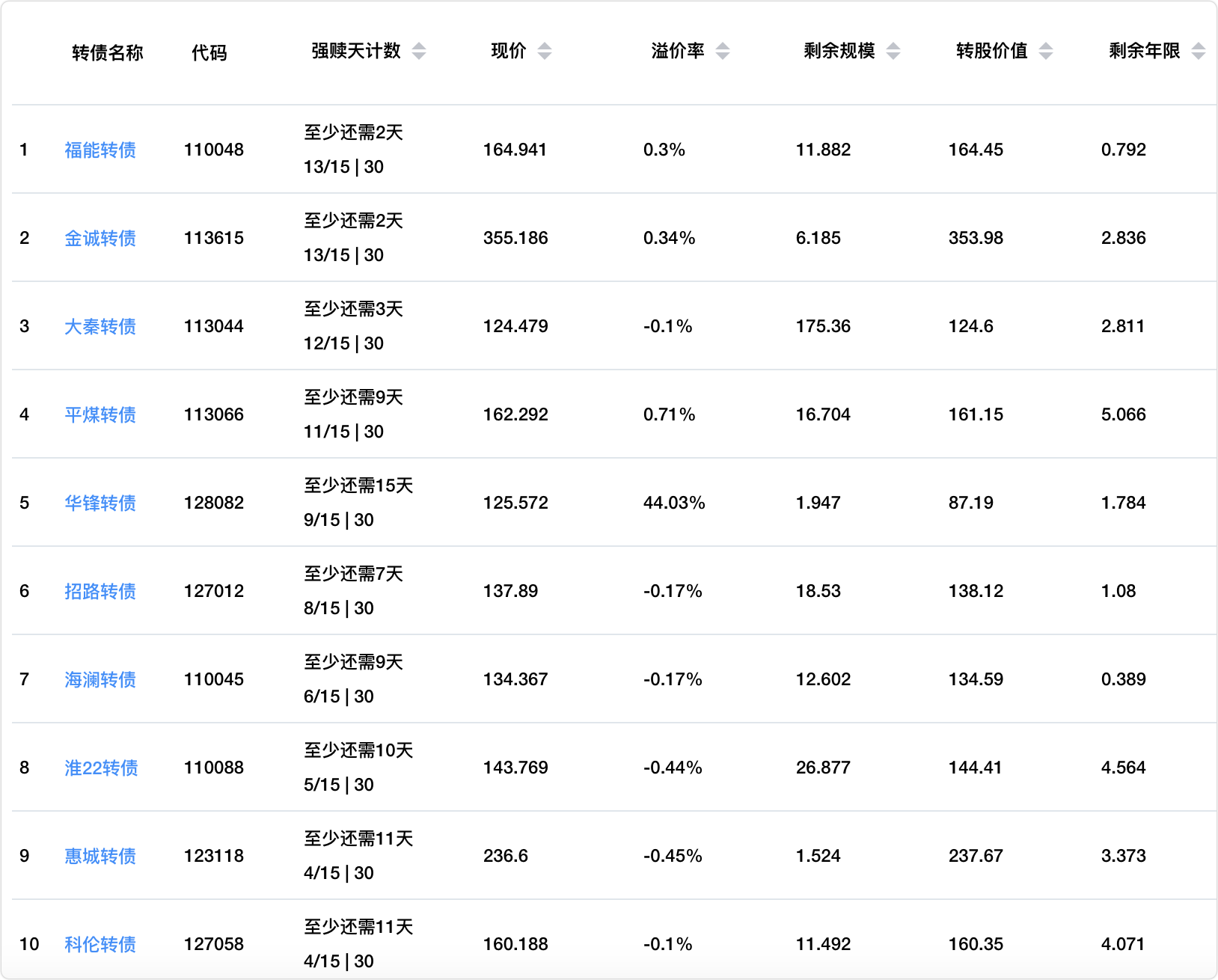Open 华锋转债 link
The height and width of the screenshot is (980, 1218).
coord(100,503)
